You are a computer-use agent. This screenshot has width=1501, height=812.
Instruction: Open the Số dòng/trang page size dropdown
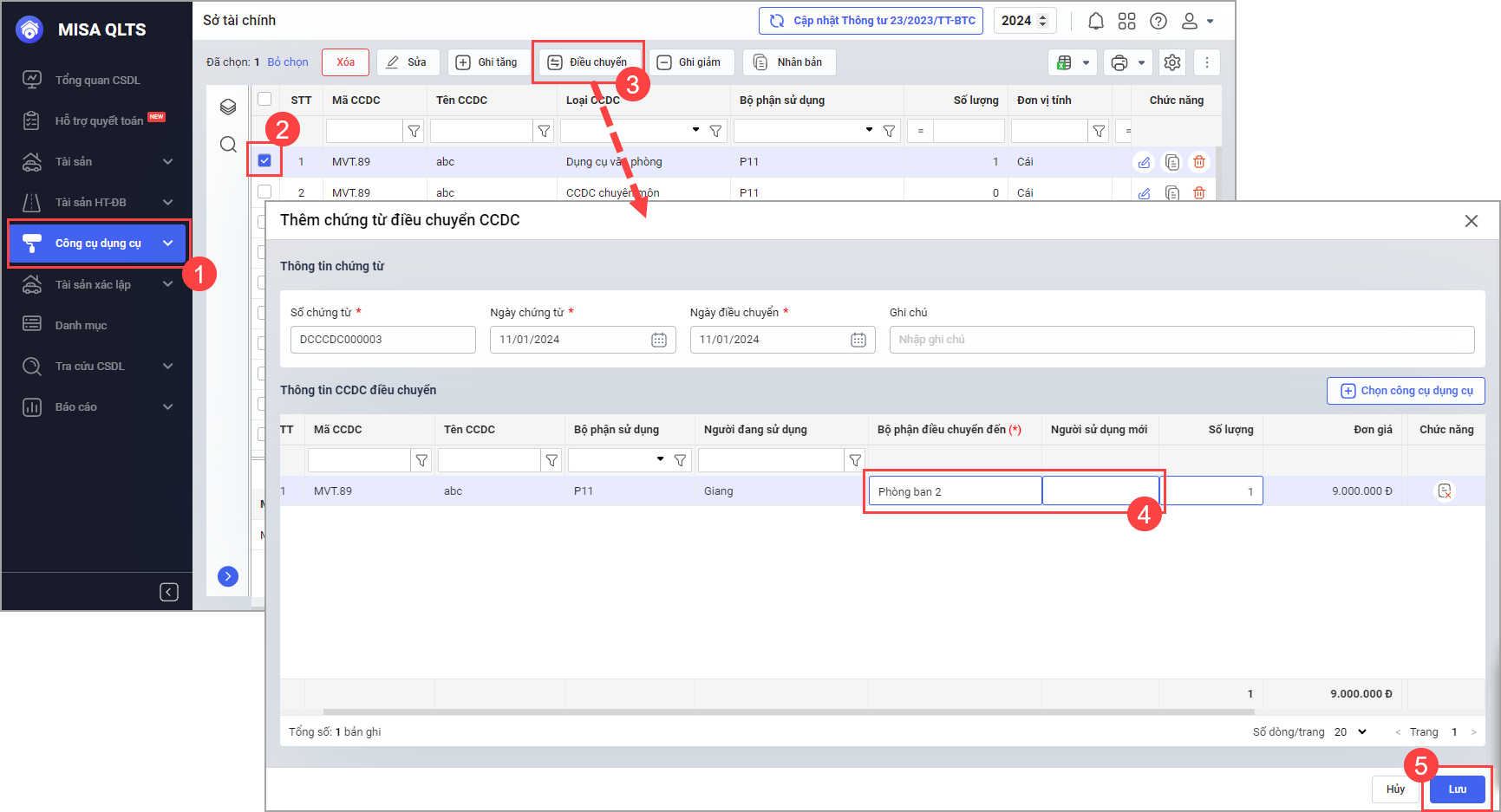1350,732
